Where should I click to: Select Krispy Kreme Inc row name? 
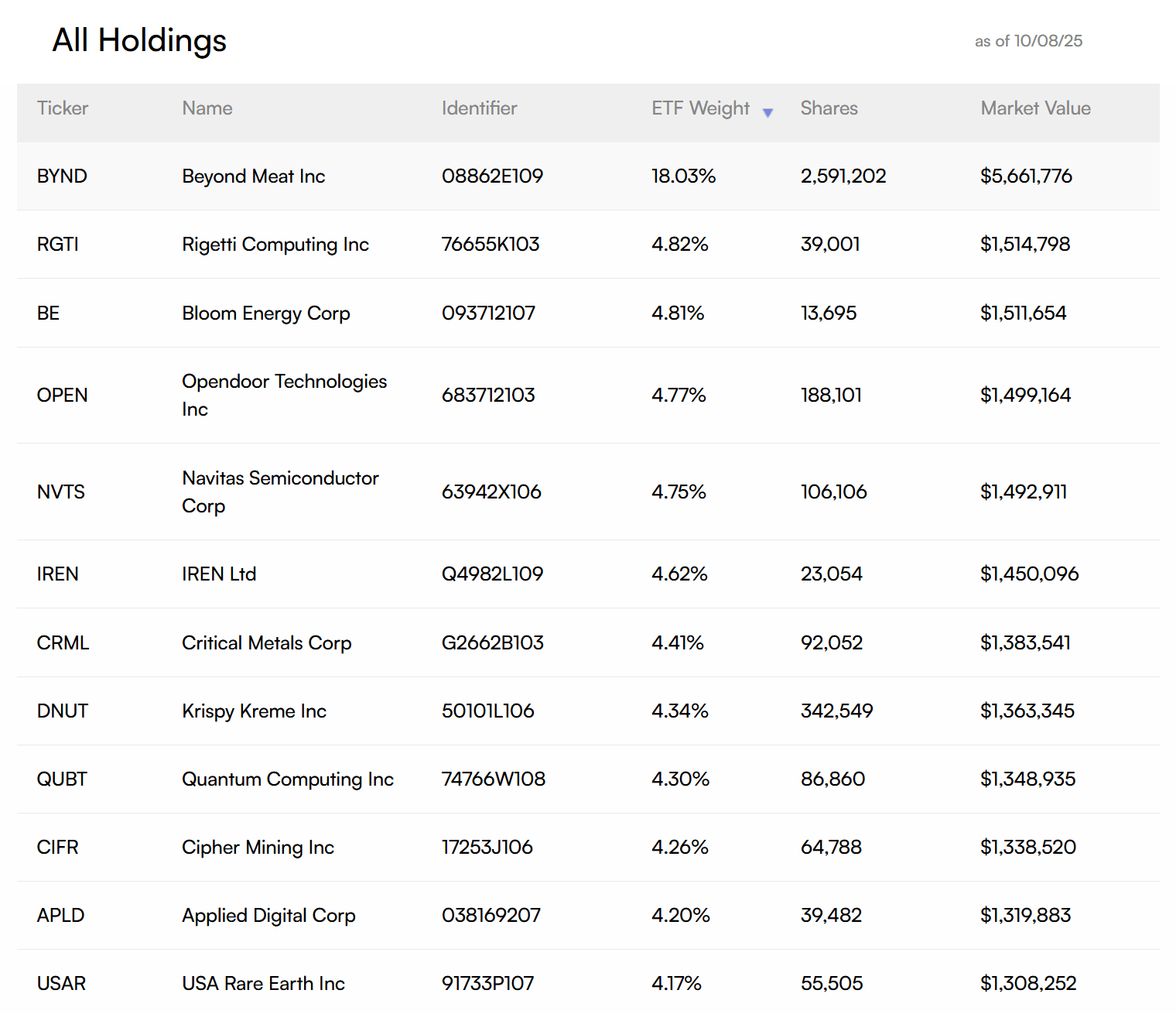tap(254, 711)
